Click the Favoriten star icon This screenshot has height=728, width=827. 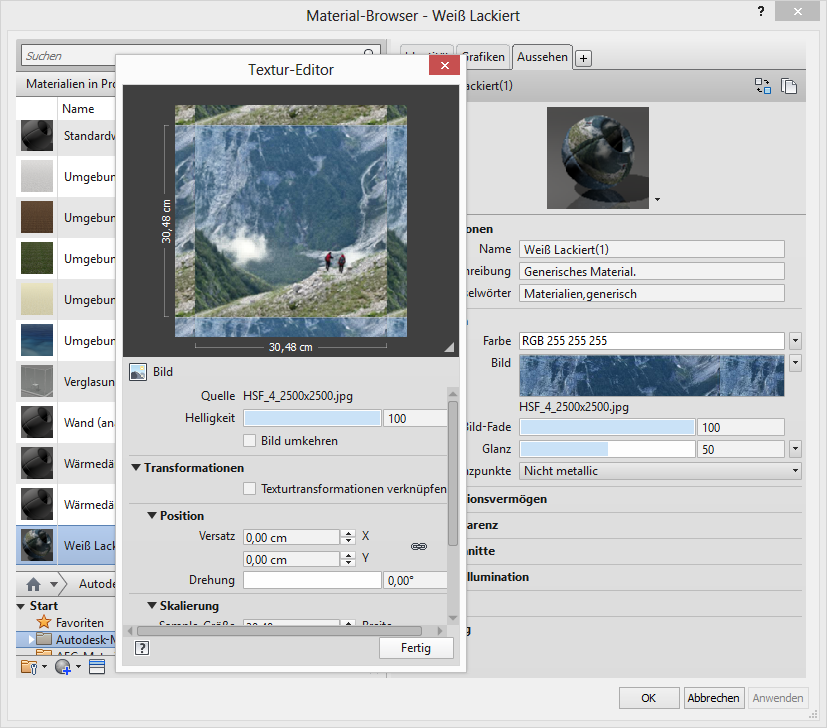[x=44, y=622]
